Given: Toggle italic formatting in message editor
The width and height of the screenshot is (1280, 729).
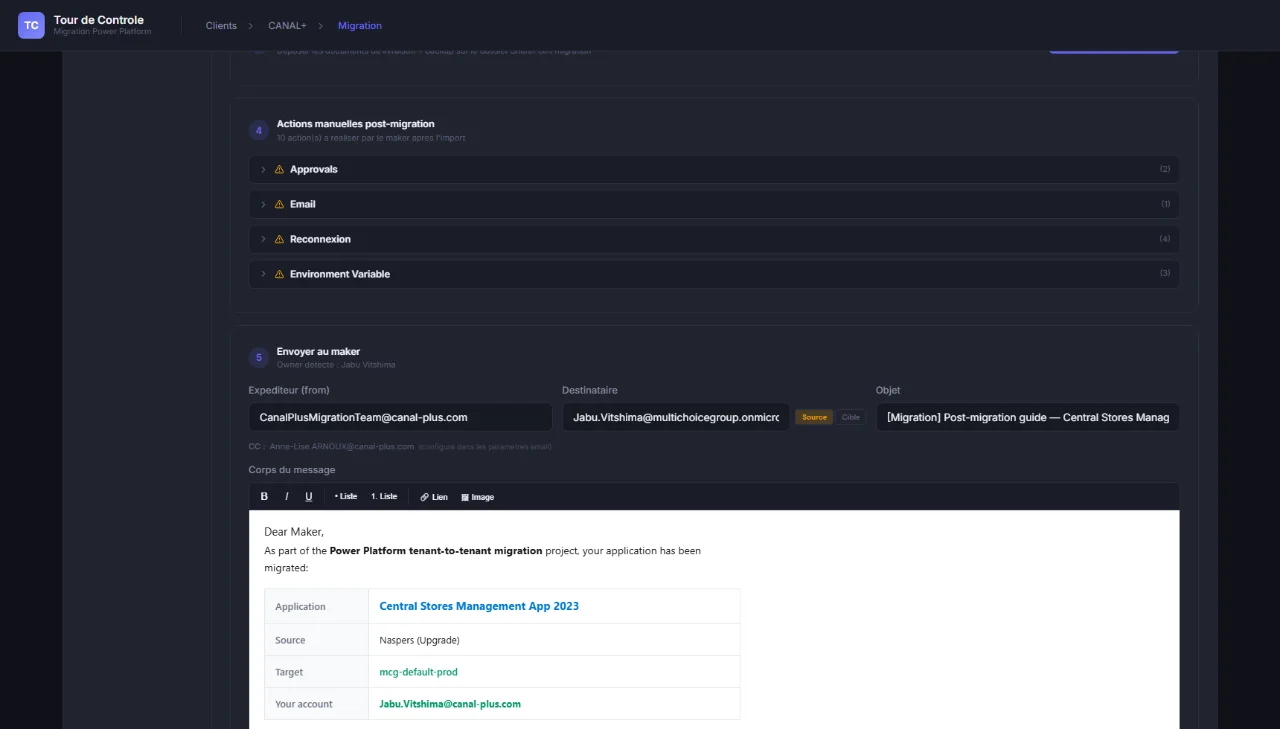Looking at the screenshot, I should pos(287,497).
